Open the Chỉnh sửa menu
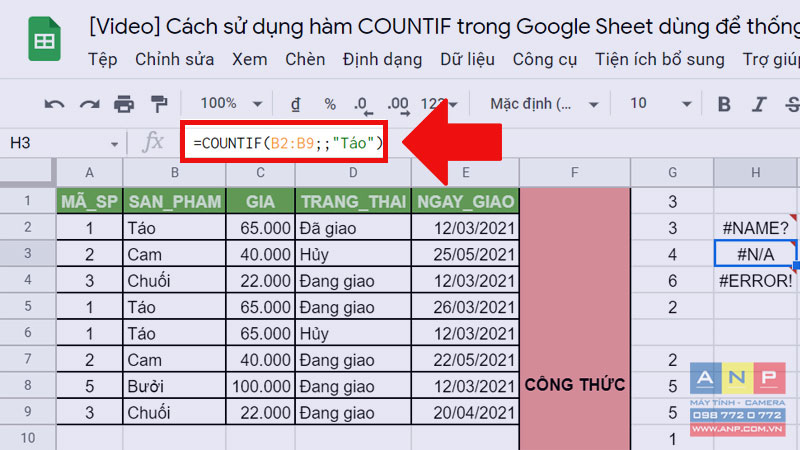This screenshot has width=800, height=450. (174, 60)
